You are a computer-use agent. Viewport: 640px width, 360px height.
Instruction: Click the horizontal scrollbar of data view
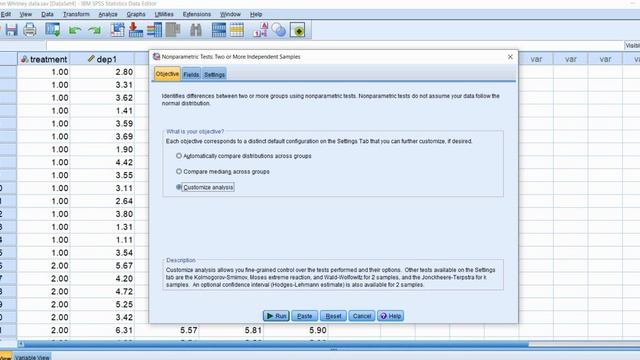(276, 344)
